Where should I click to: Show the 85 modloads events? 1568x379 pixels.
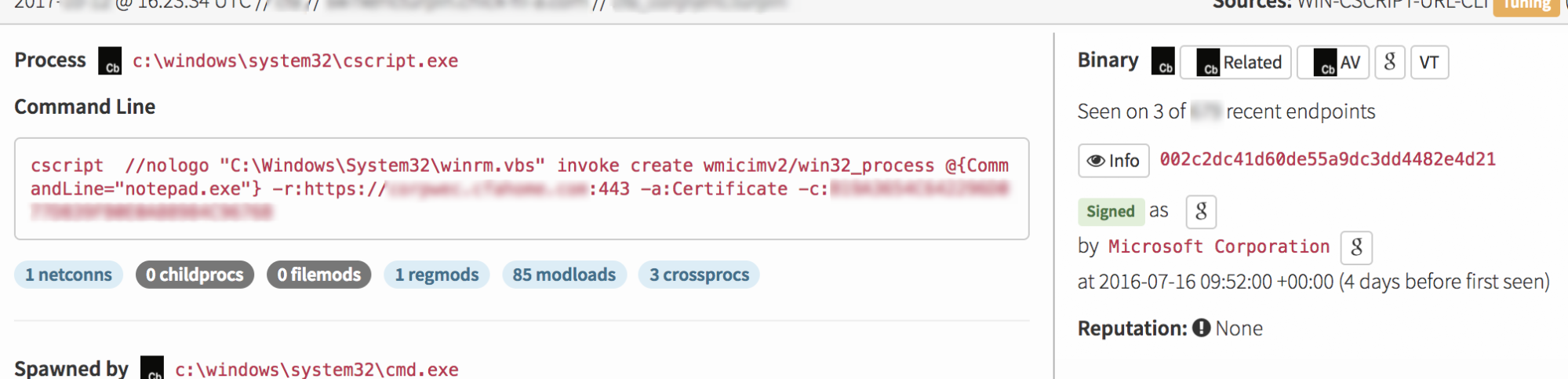pos(564,275)
